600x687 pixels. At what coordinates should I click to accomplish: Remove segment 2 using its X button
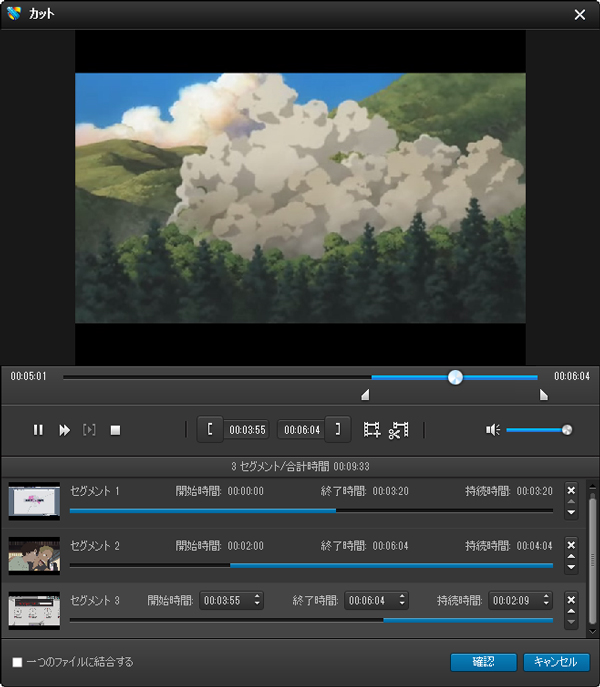[x=571, y=545]
